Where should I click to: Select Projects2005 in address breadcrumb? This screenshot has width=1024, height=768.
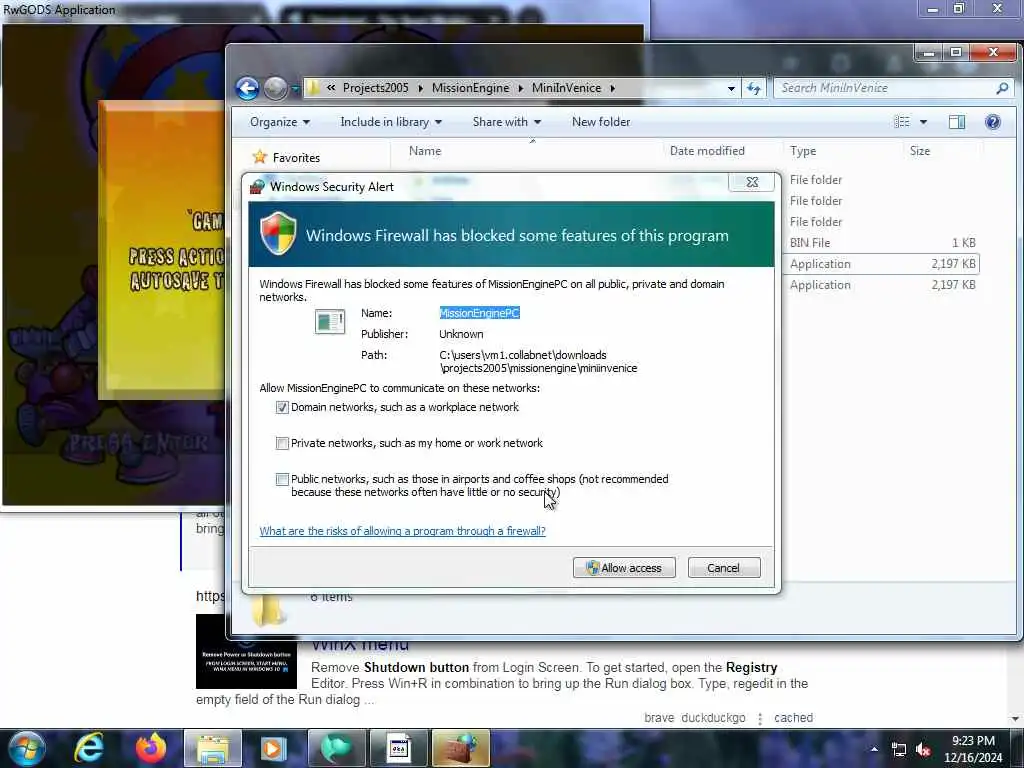point(376,88)
